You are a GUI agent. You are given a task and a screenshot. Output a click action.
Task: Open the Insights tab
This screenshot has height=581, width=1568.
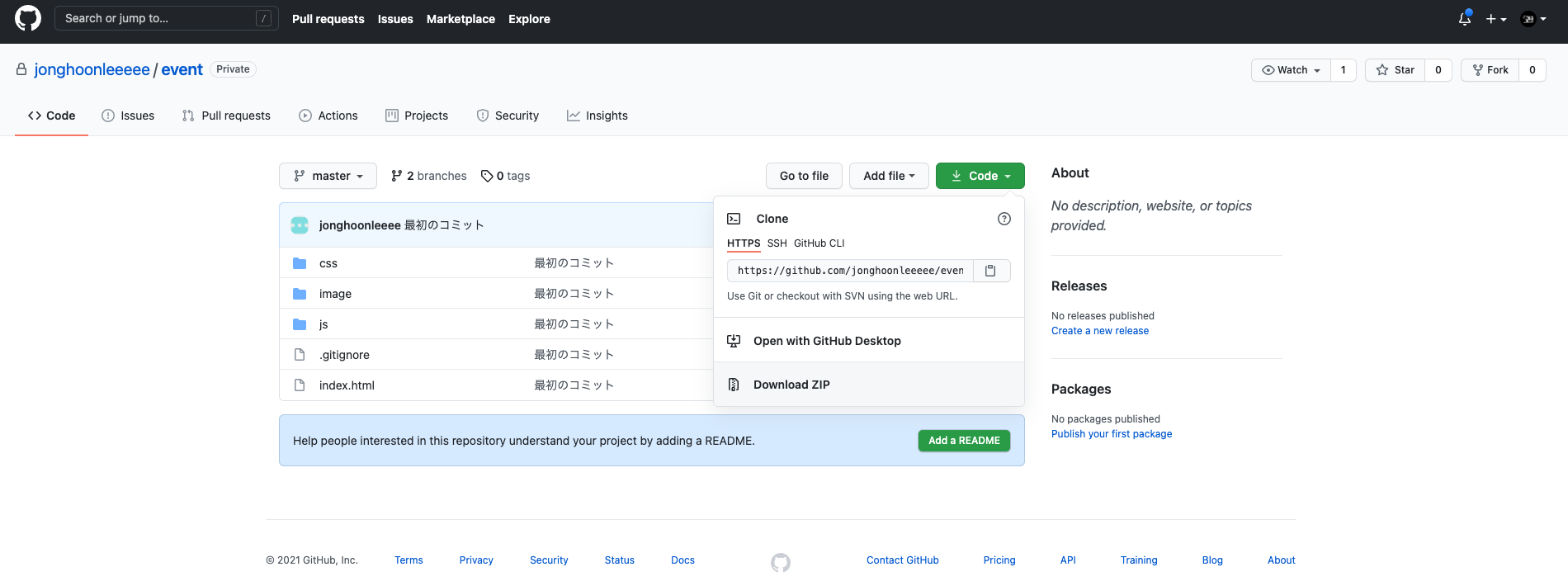(x=597, y=116)
